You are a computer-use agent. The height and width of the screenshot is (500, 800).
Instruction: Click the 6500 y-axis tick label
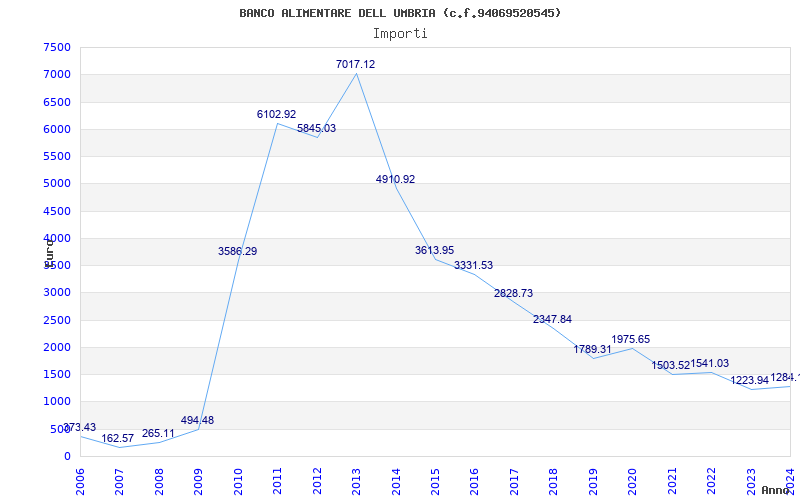pos(57,102)
